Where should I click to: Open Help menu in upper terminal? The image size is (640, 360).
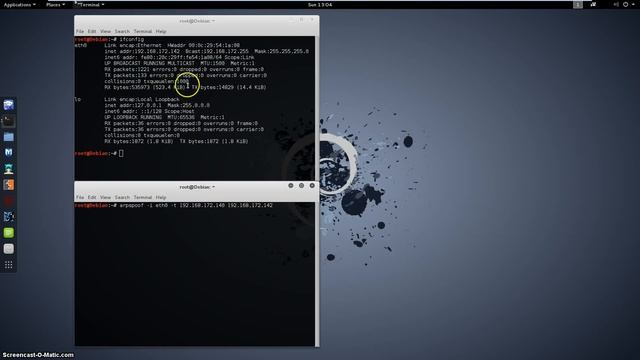click(161, 31)
